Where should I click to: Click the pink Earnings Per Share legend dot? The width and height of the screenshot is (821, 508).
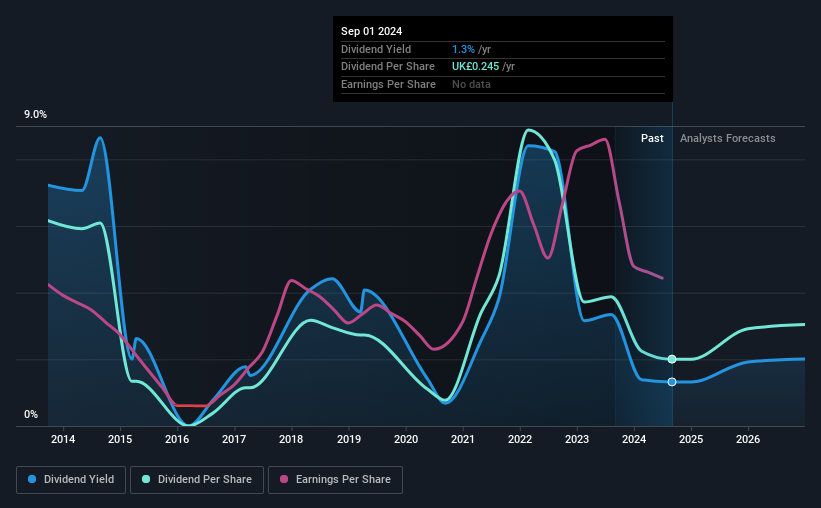click(x=284, y=479)
